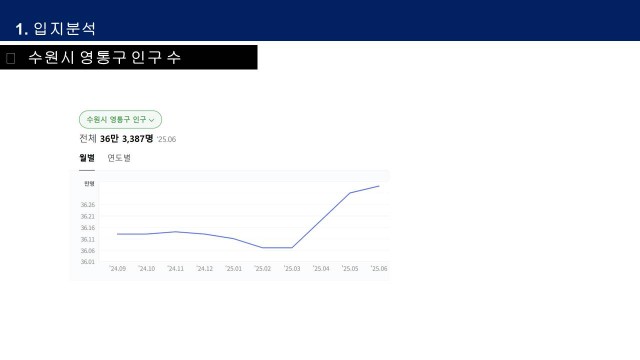Click the '25.03 x-axis label
Screen dimensions: 640x360
coord(292,269)
